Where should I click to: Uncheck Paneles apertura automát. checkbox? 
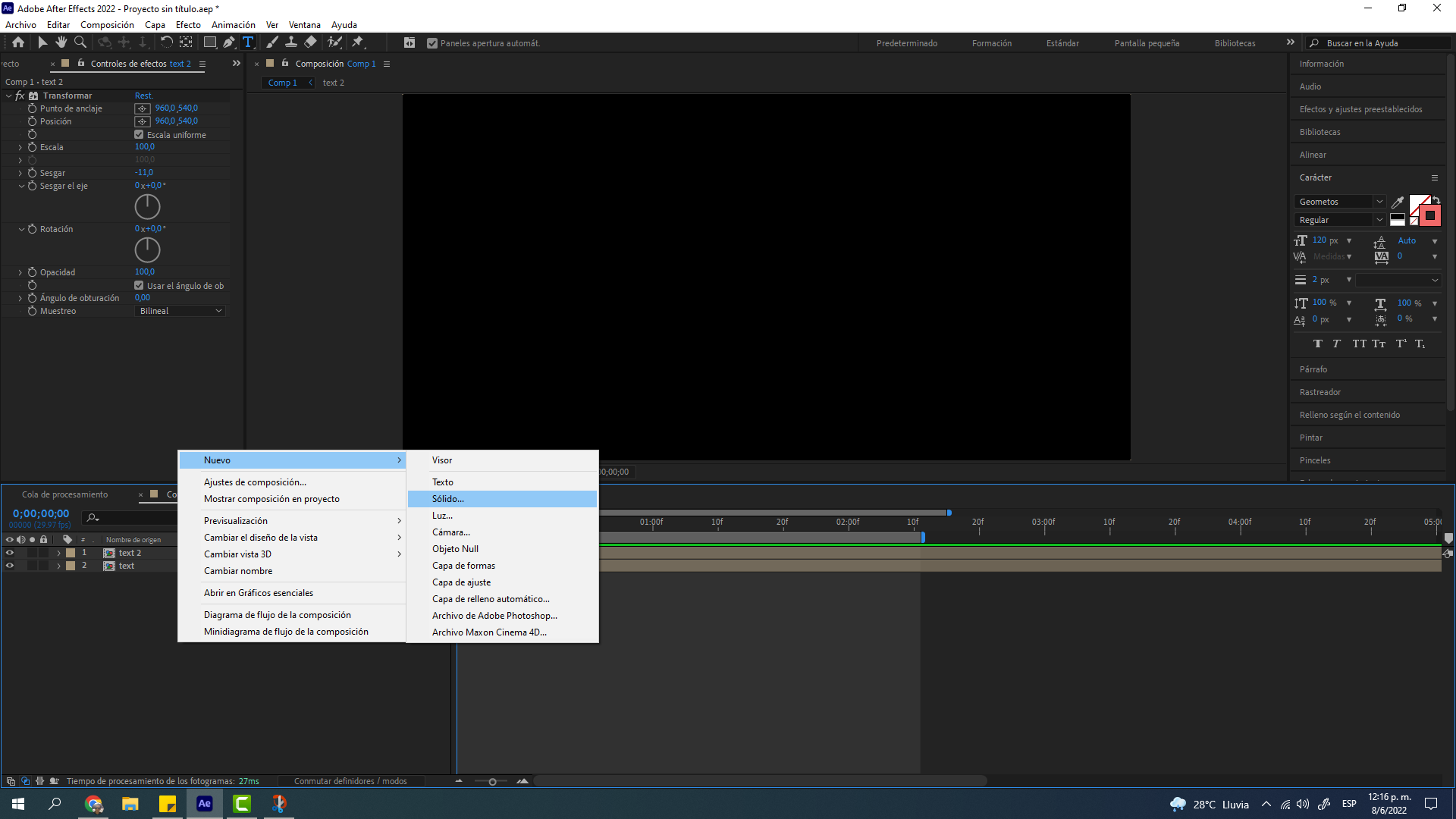[432, 43]
